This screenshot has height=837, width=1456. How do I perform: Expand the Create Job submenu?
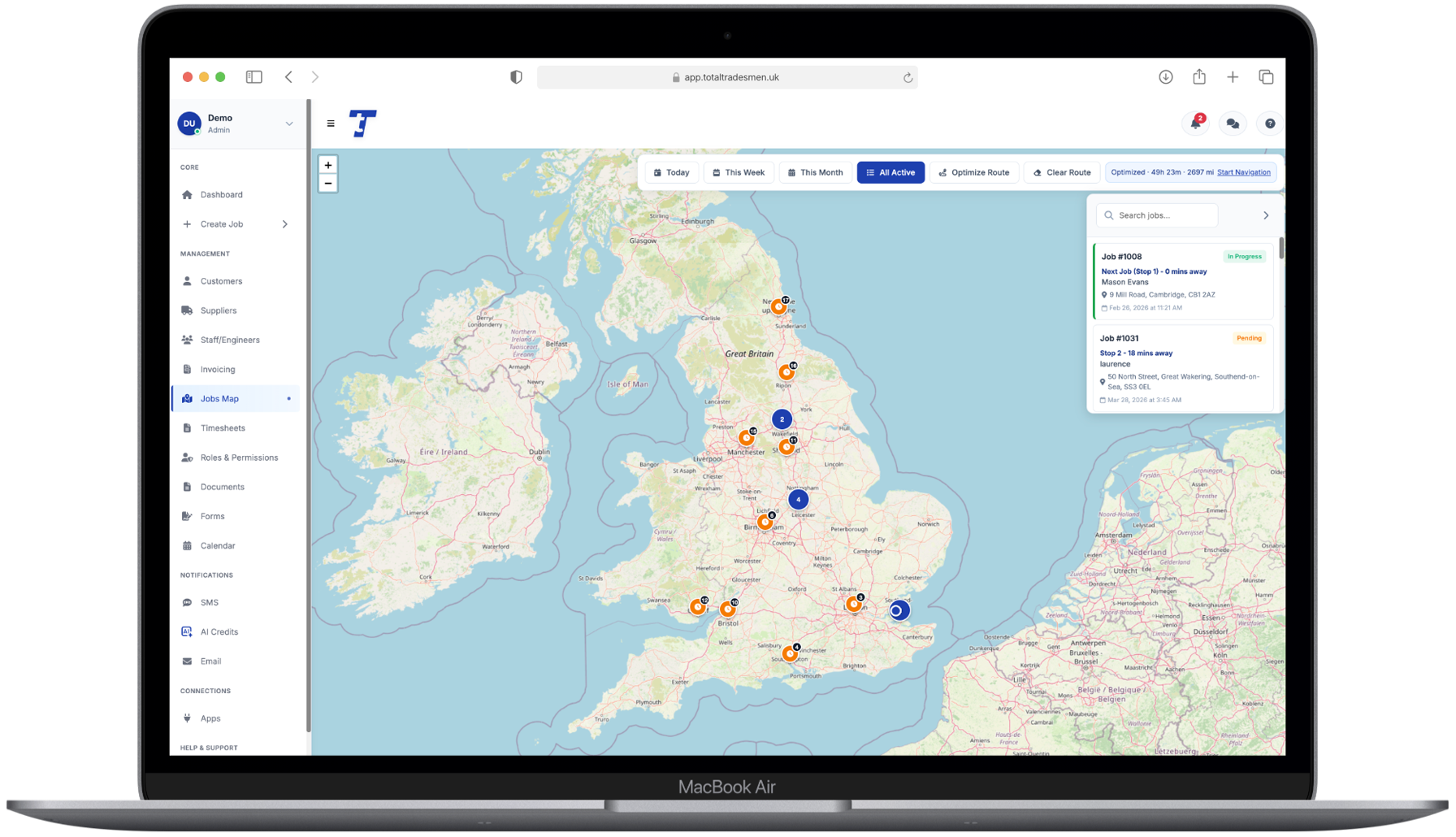point(285,224)
